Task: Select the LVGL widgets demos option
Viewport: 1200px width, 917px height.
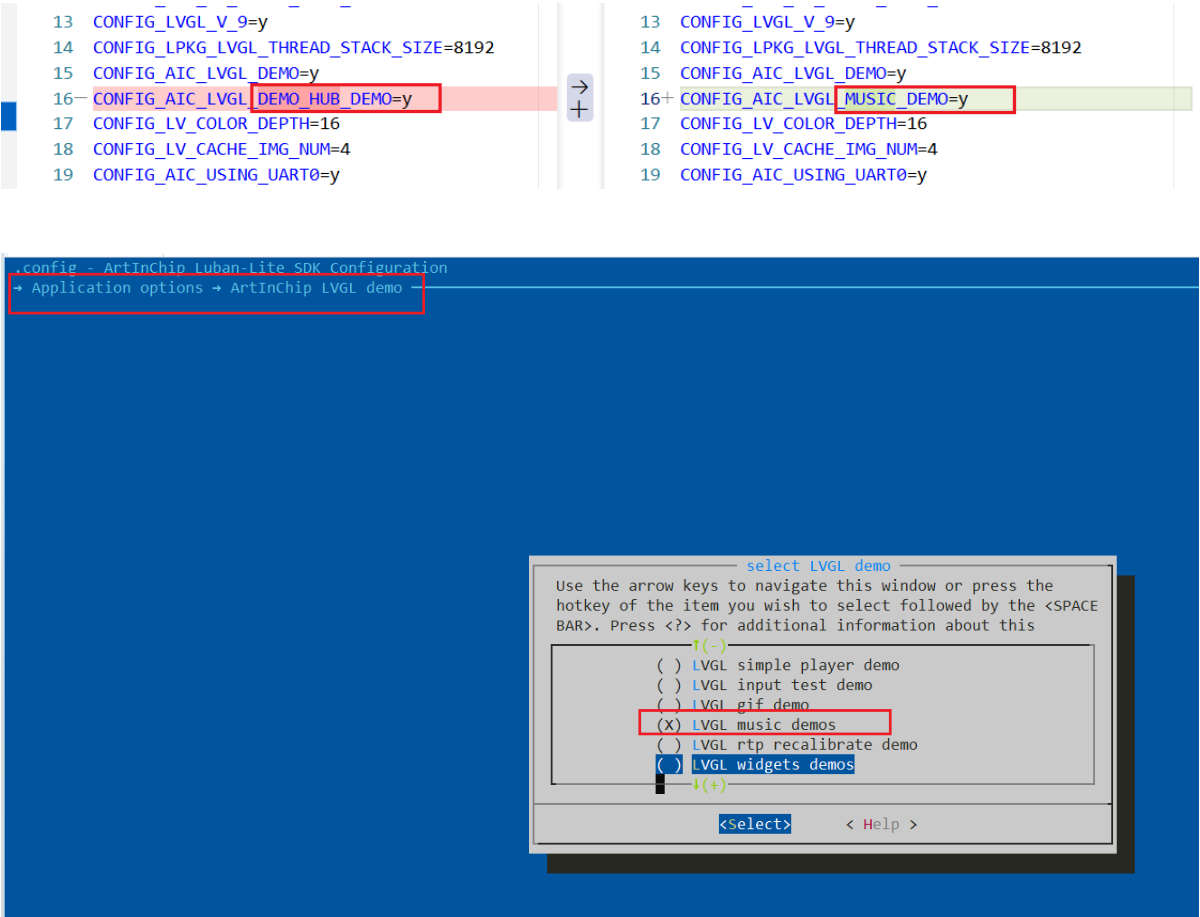Action: [x=755, y=765]
